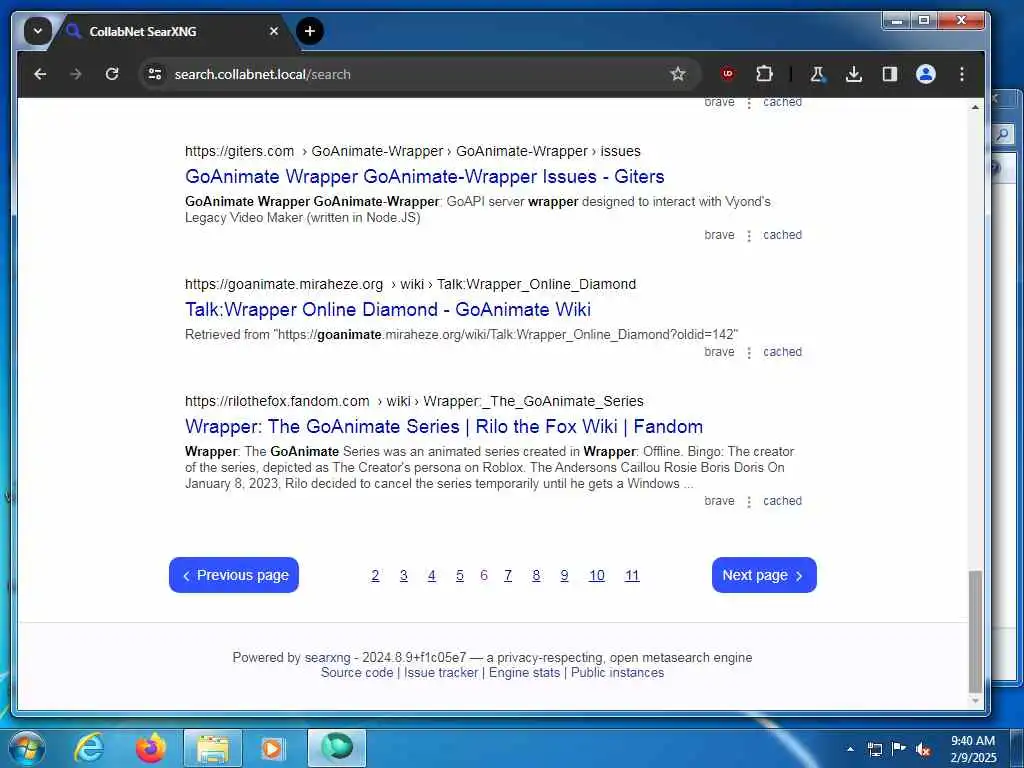Open site information icon in address bar
Image resolution: width=1024 pixels, height=768 pixels.
pos(155,74)
